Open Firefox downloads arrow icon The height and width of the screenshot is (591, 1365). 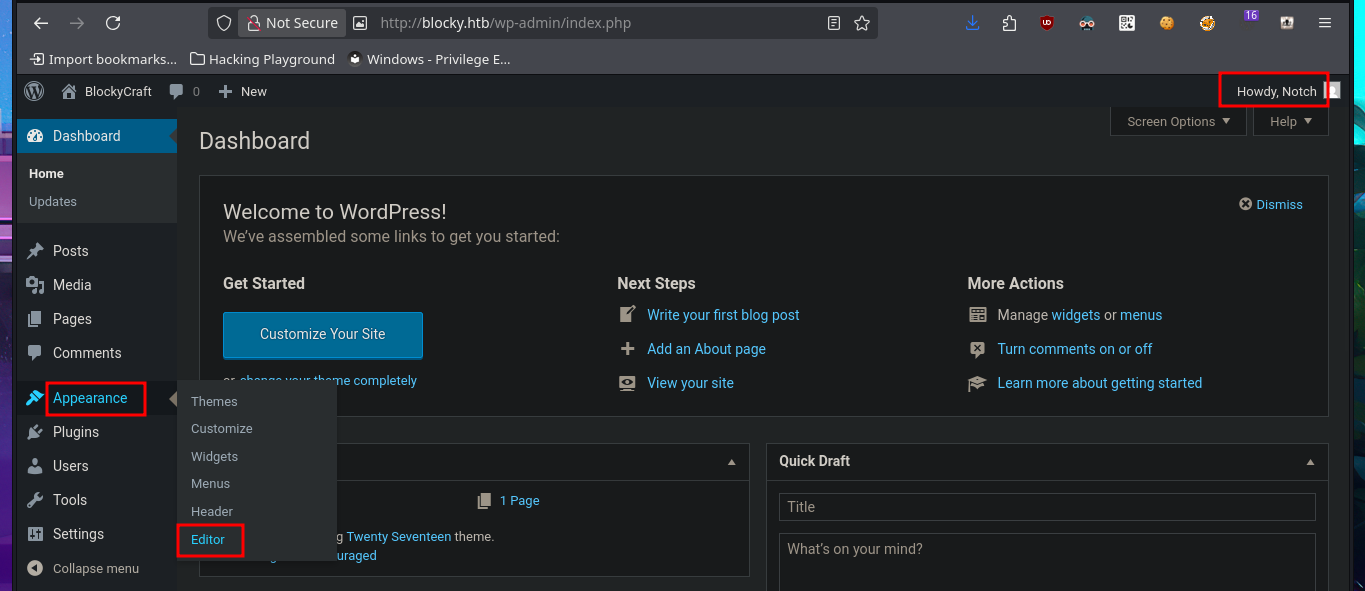[x=972, y=23]
